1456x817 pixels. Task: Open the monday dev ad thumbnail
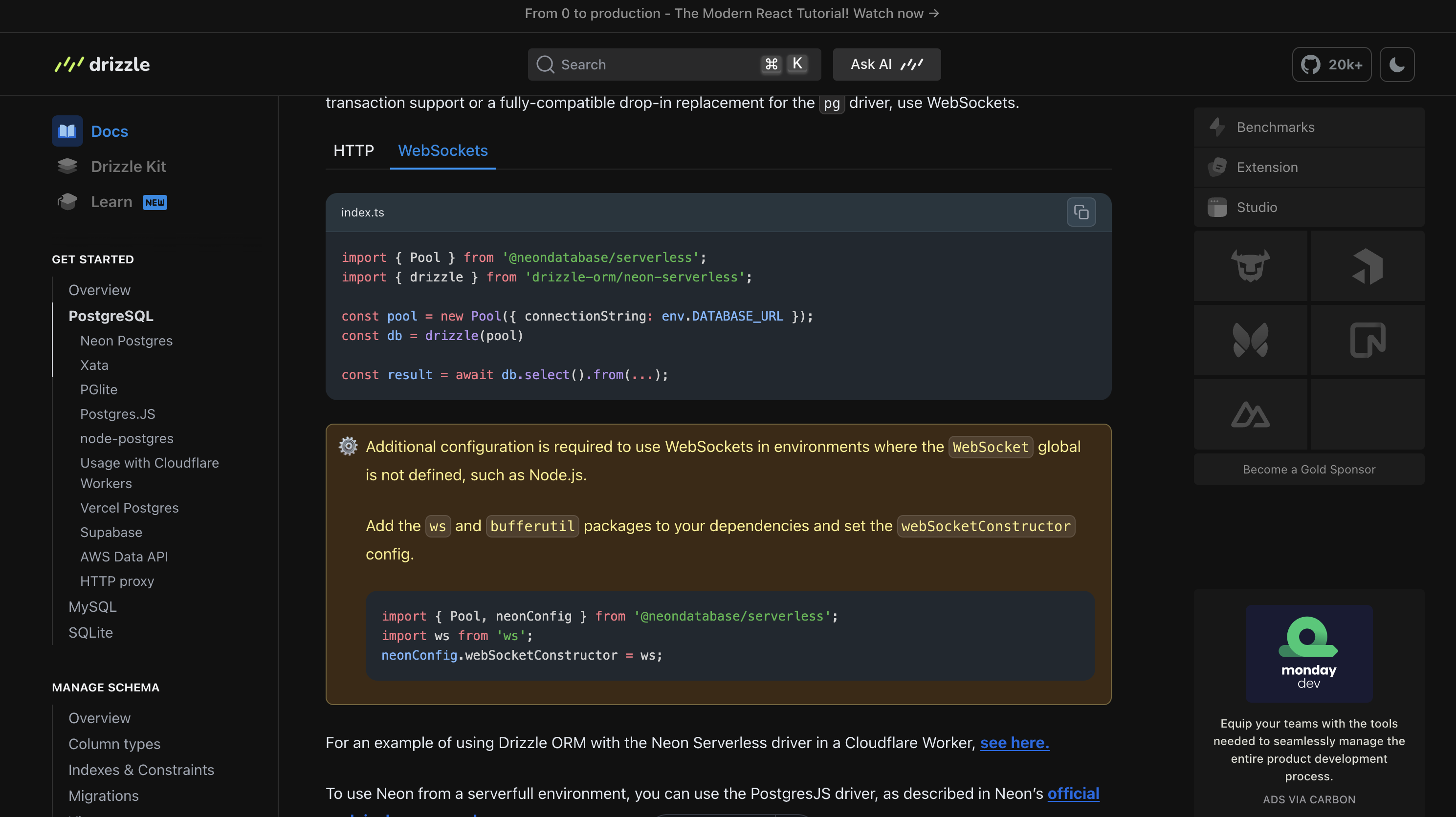tap(1308, 654)
